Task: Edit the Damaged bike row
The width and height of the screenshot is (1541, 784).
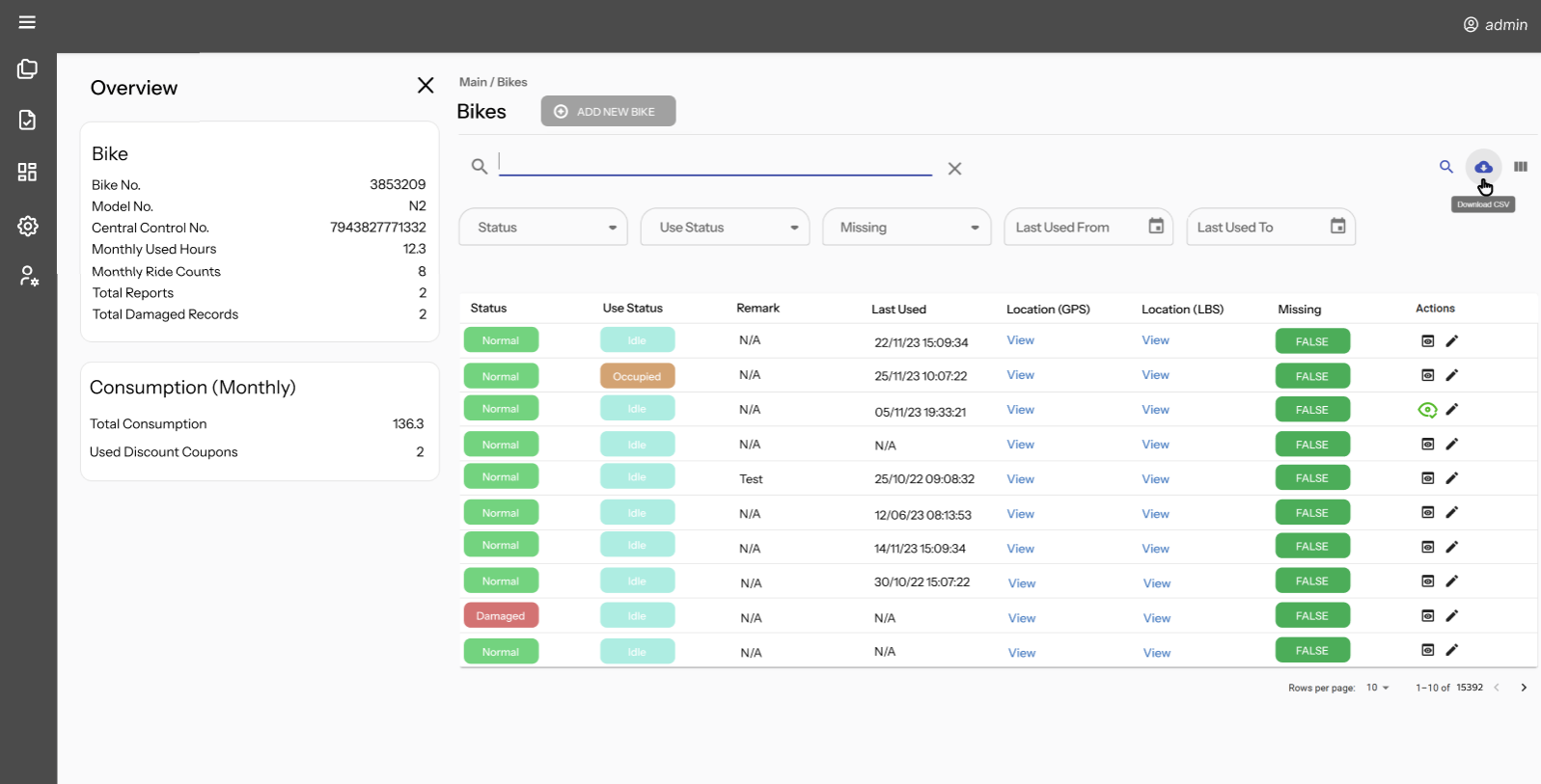Action: tap(1452, 615)
